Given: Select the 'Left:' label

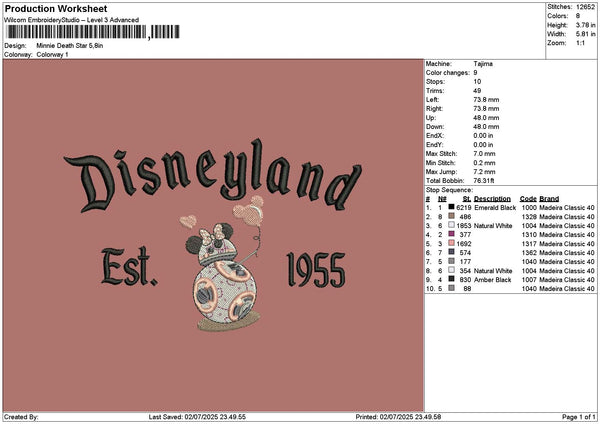Looking at the screenshot, I should click(x=432, y=100).
